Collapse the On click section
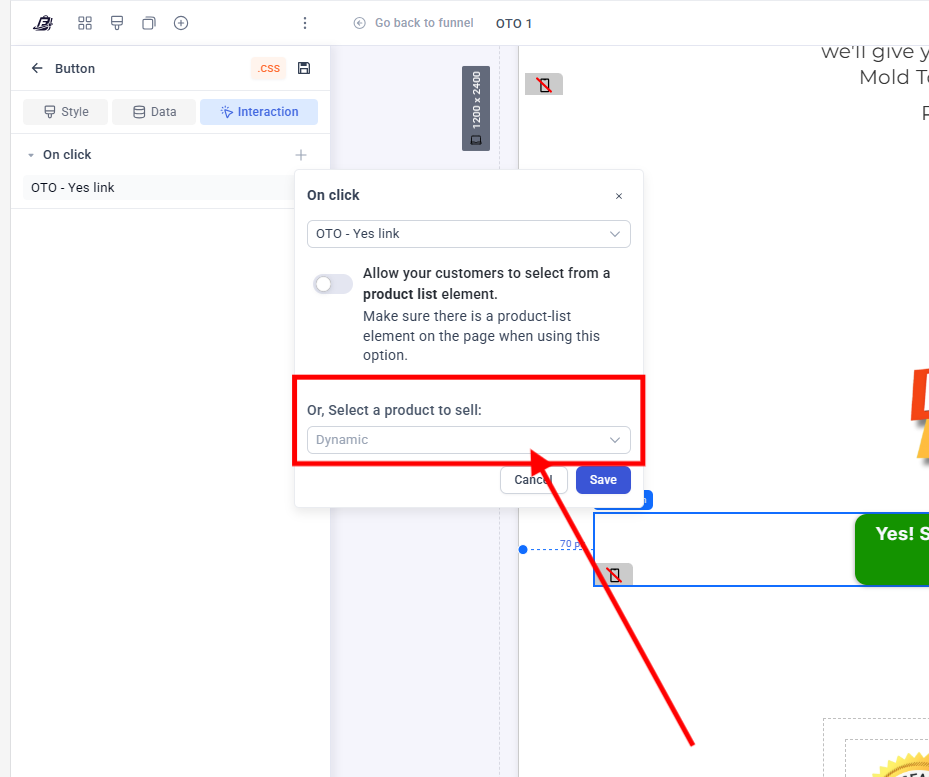 point(31,155)
